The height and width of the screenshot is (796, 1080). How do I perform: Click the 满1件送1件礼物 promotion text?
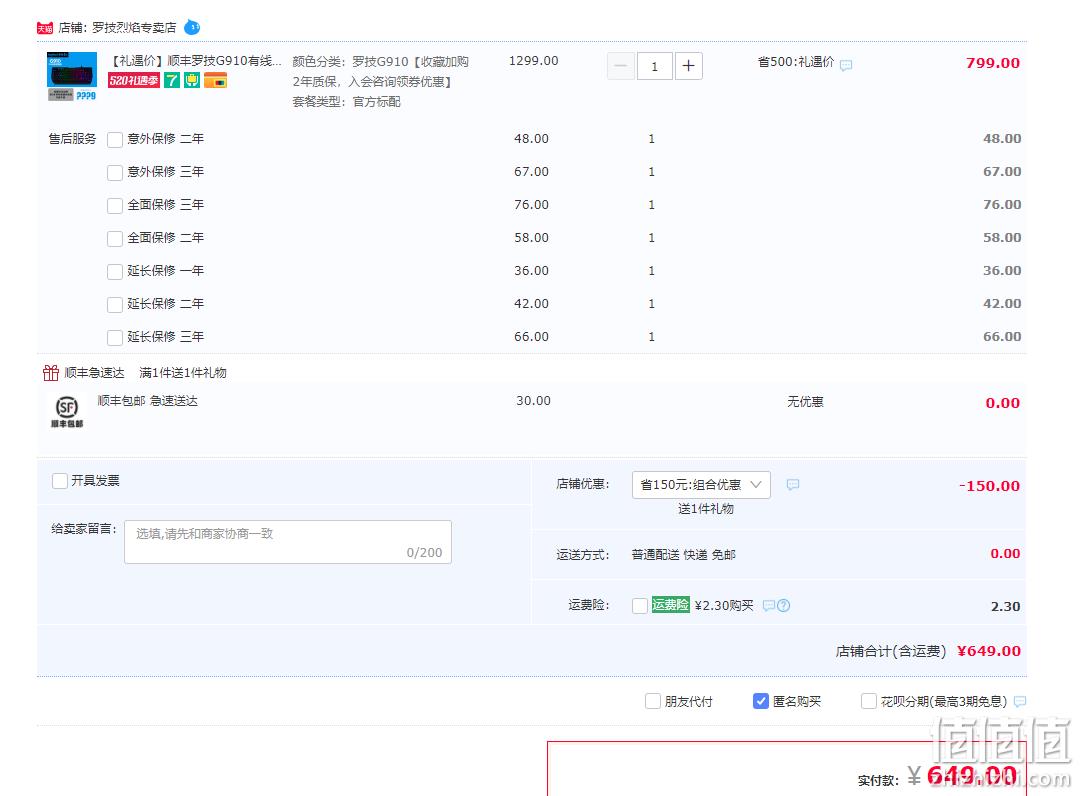tap(183, 373)
